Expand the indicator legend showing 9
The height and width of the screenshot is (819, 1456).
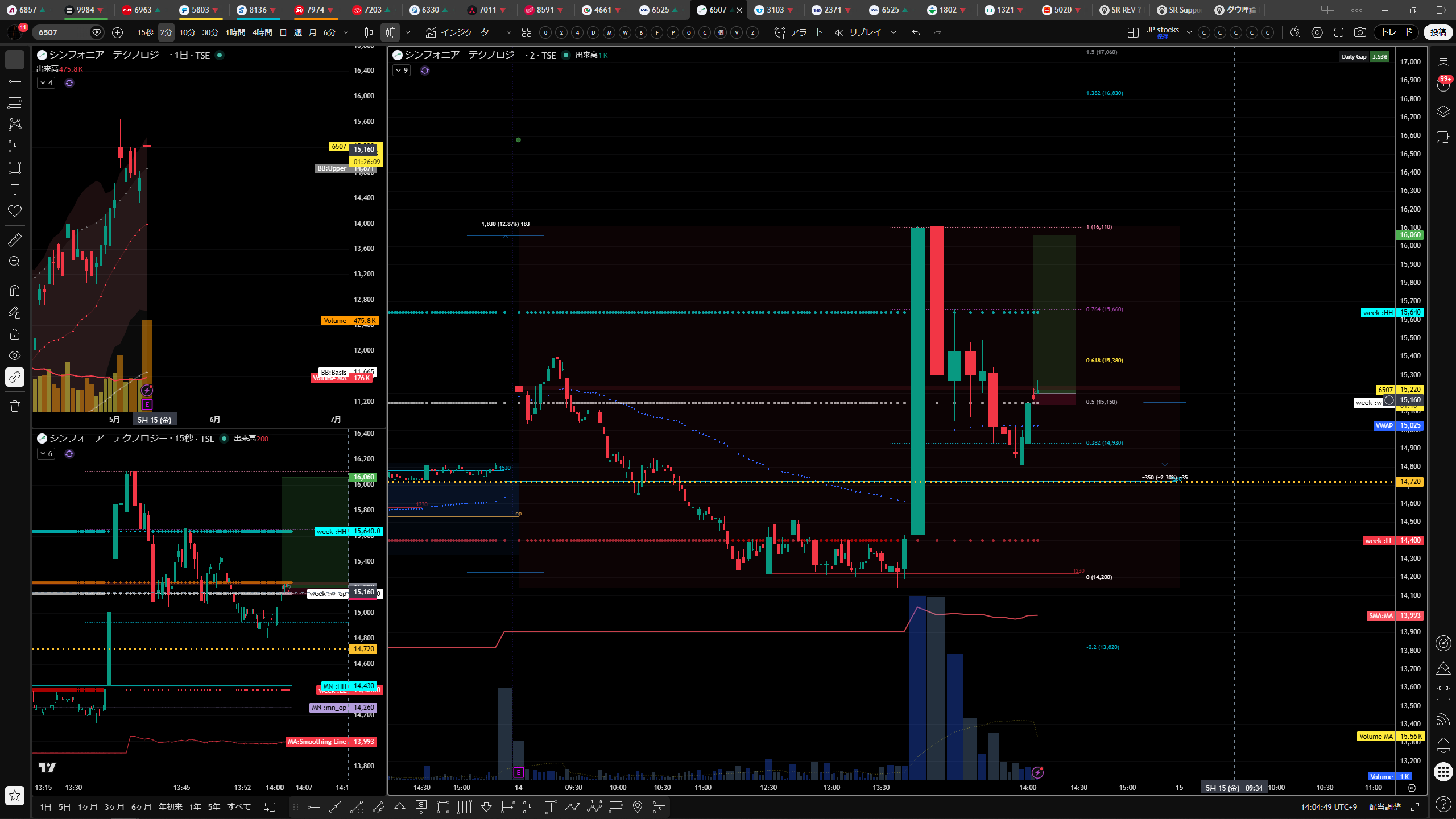(402, 71)
